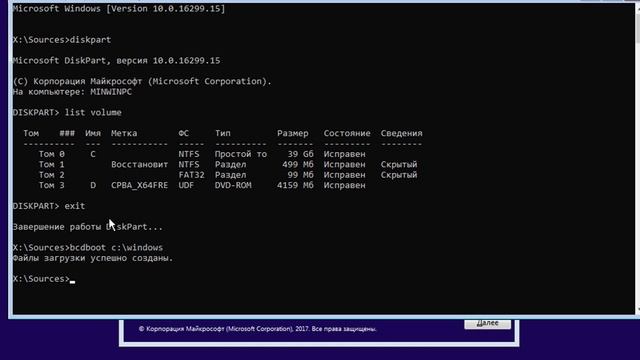Click the text 'bcdboot c:\windows'
The image size is (640, 360).
click(x=116, y=248)
